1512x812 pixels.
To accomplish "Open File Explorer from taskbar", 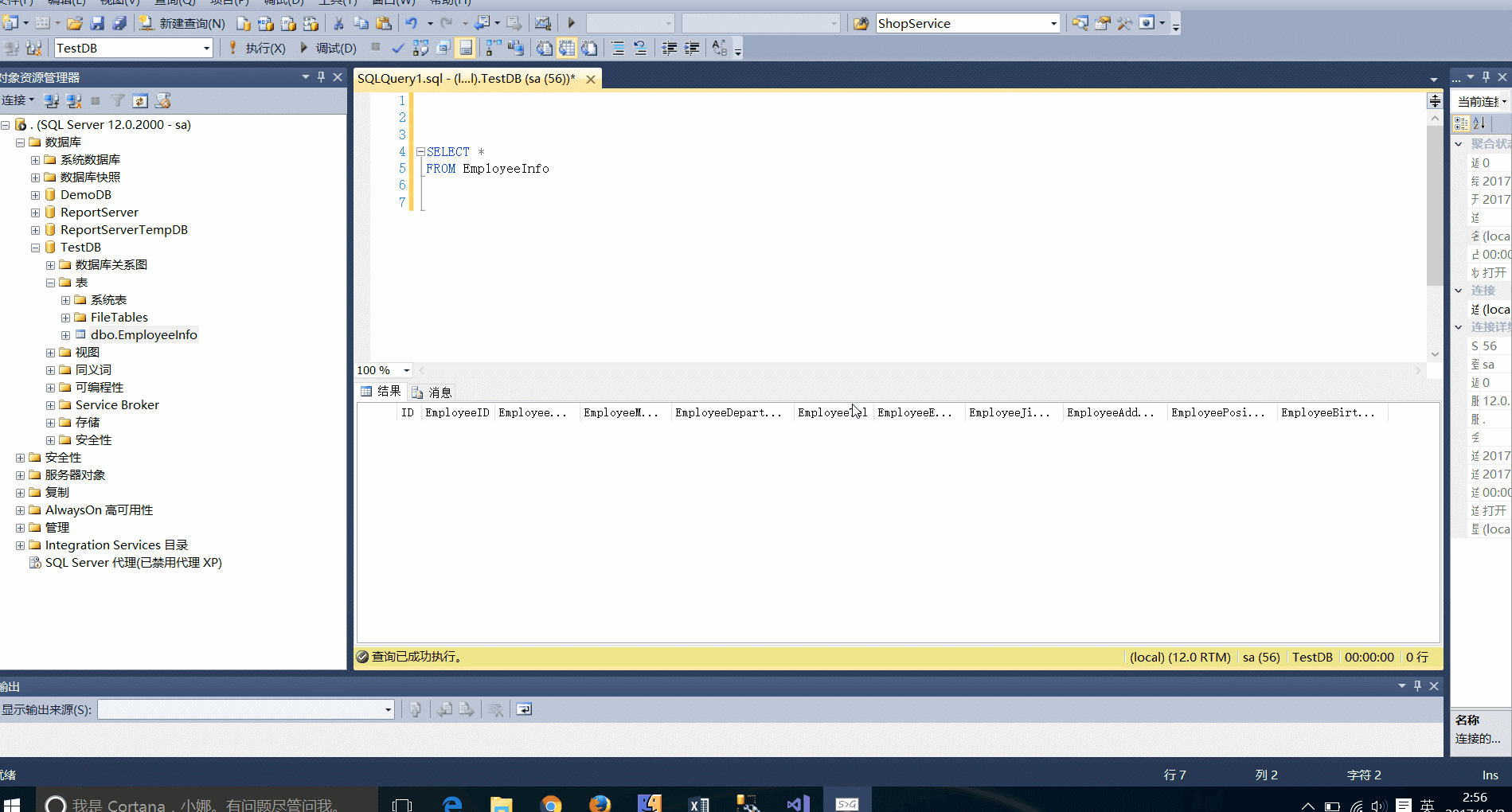I will pos(501,803).
